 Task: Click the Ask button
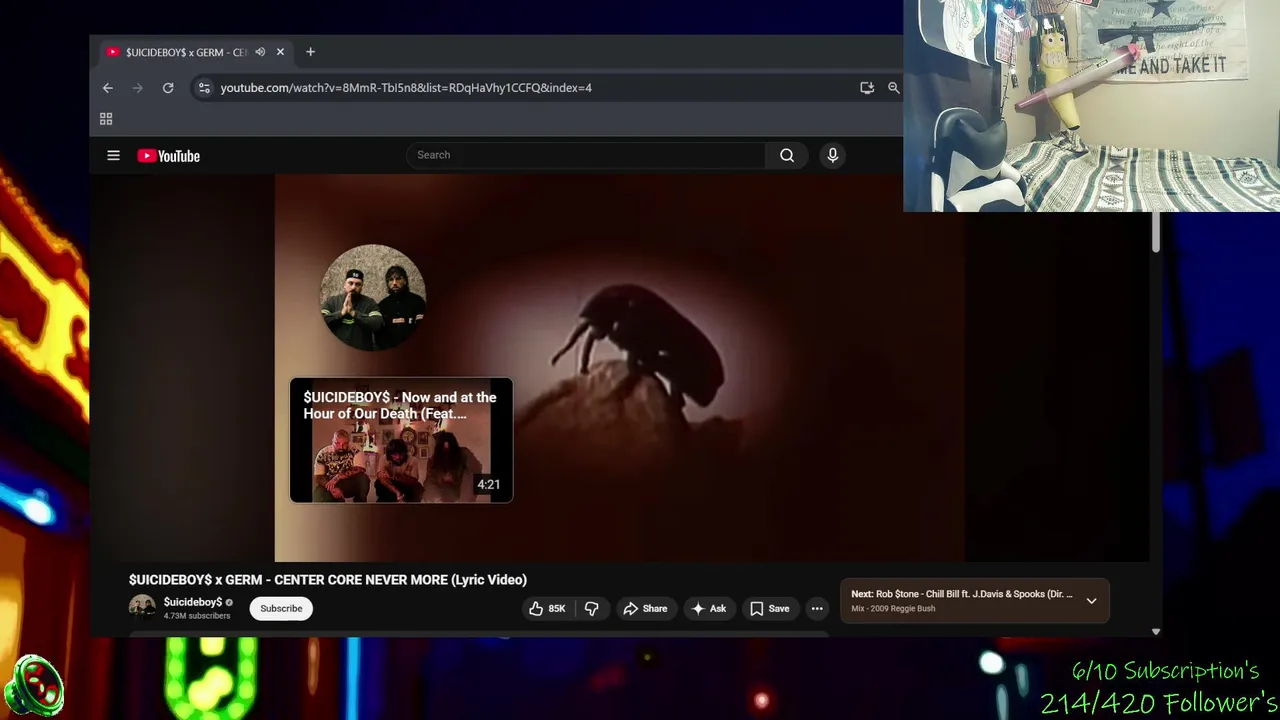pos(709,608)
